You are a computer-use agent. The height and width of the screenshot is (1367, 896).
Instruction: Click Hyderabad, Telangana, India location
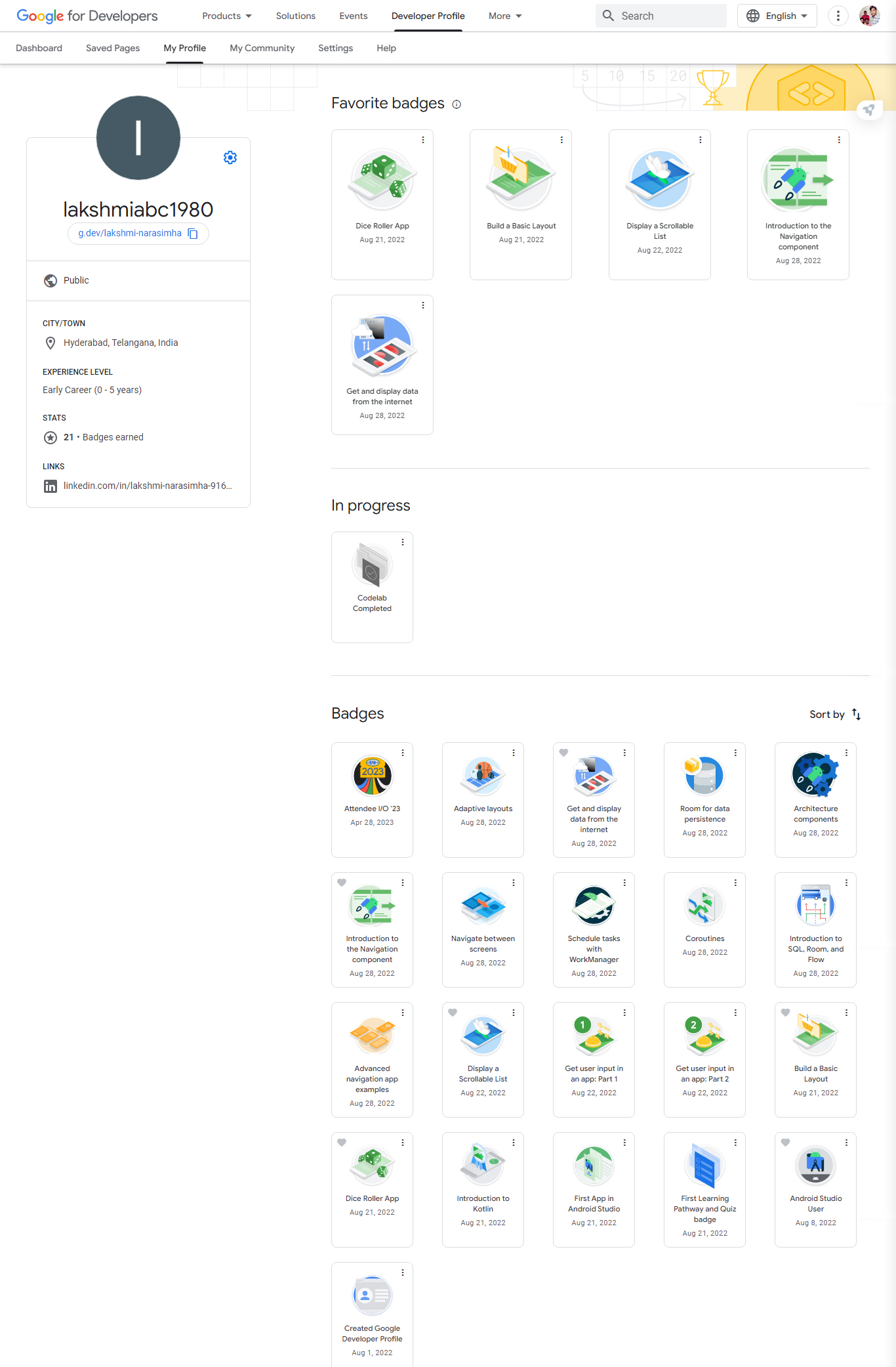[121, 343]
